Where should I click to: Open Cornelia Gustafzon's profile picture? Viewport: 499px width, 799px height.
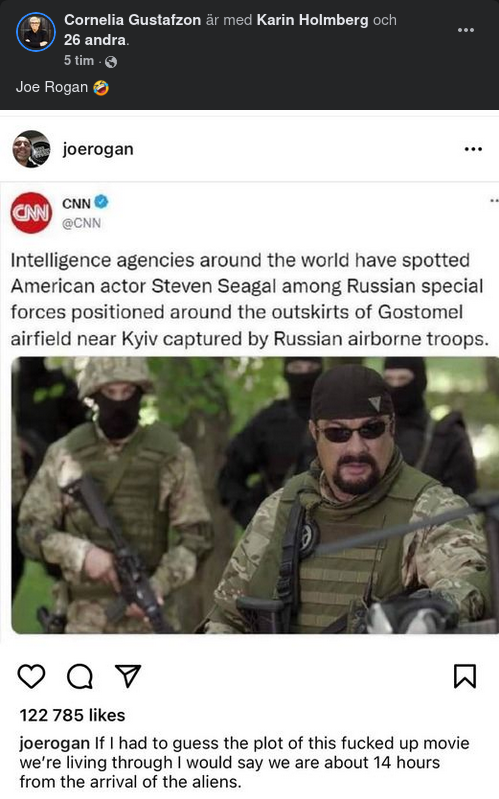point(36,32)
